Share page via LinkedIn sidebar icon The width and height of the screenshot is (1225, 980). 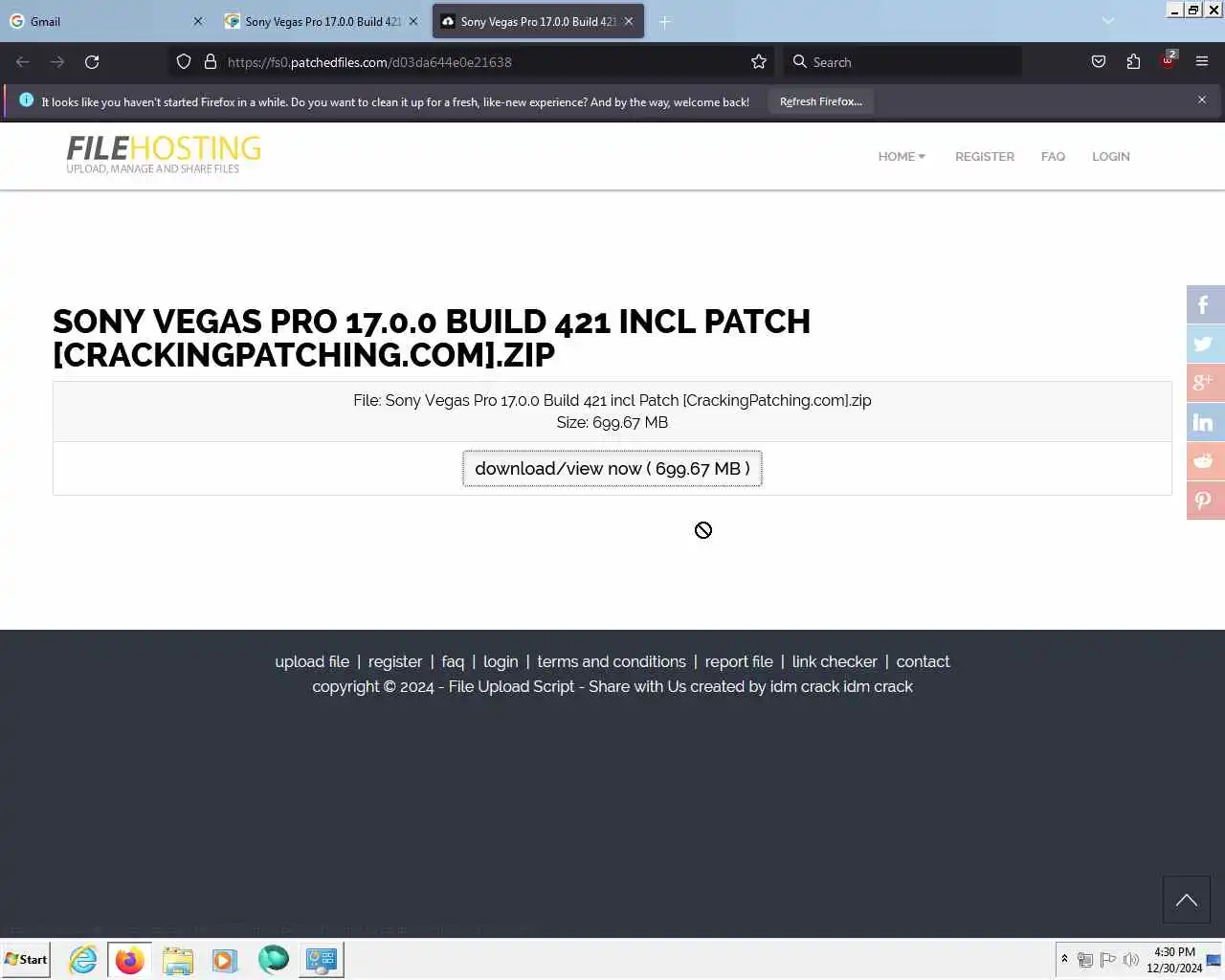(1206, 422)
